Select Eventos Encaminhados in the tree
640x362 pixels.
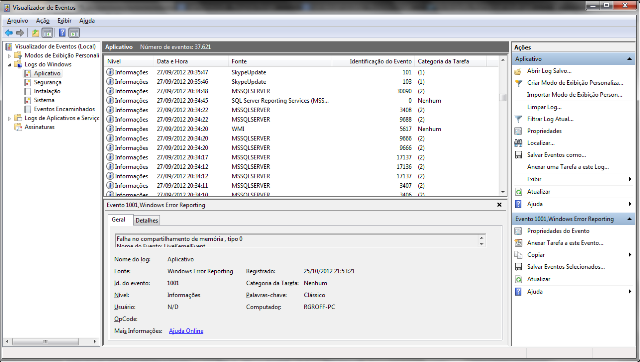pyautogui.click(x=64, y=109)
